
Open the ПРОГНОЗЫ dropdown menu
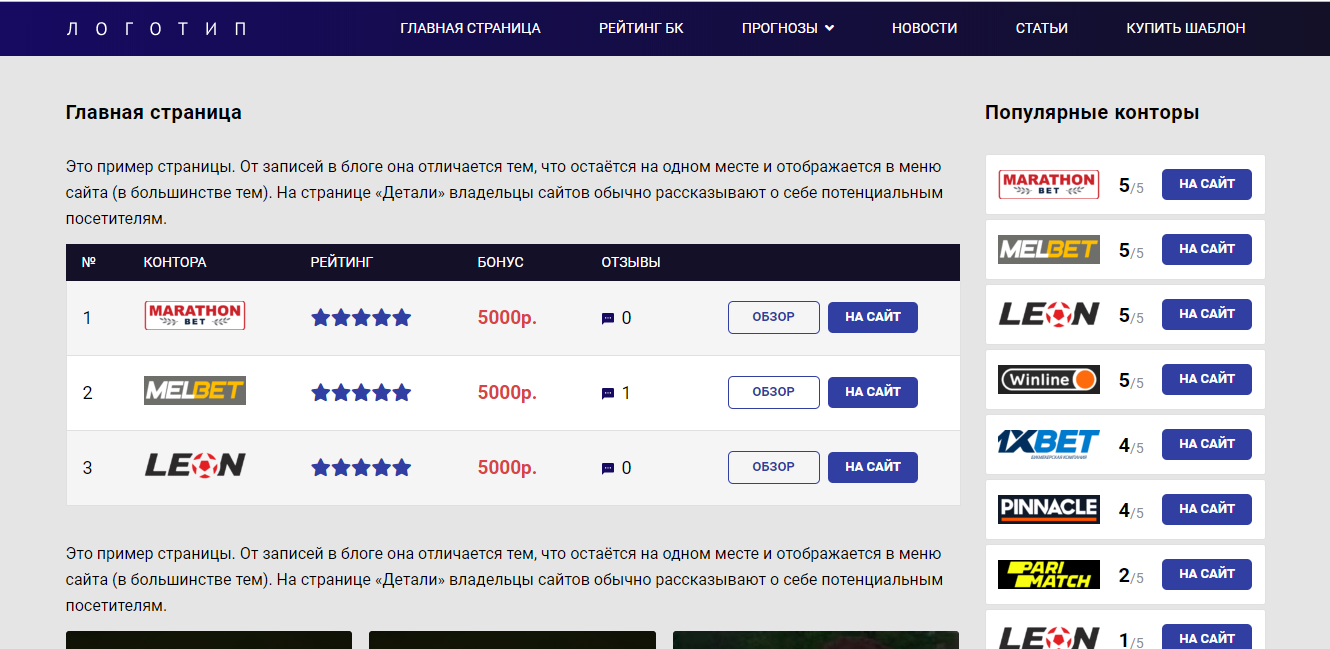[x=787, y=28]
